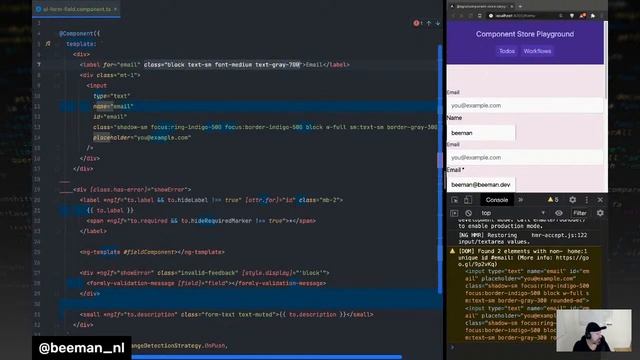Click the name="email" code line
The width and height of the screenshot is (640, 360).
(x=113, y=106)
